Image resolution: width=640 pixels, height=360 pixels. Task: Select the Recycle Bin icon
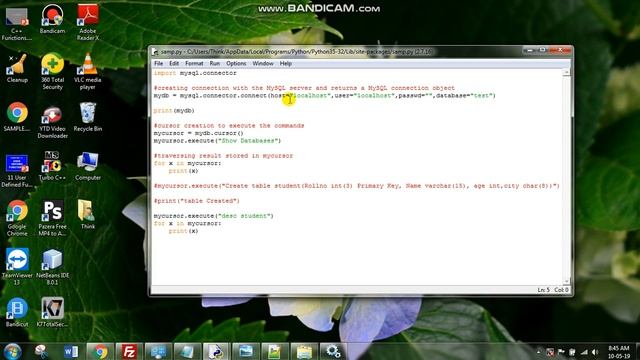88,117
